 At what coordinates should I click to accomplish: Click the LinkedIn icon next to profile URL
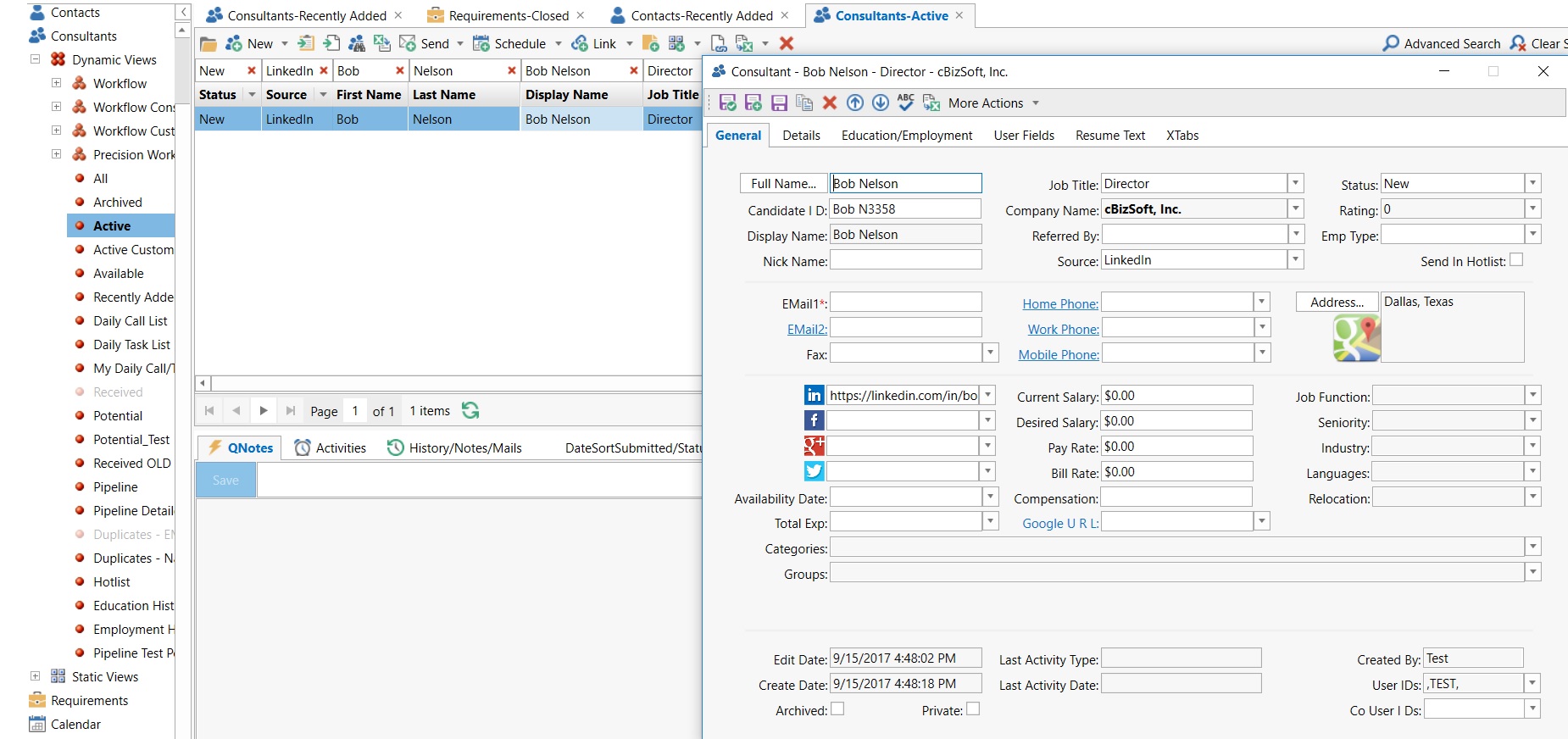click(x=814, y=395)
